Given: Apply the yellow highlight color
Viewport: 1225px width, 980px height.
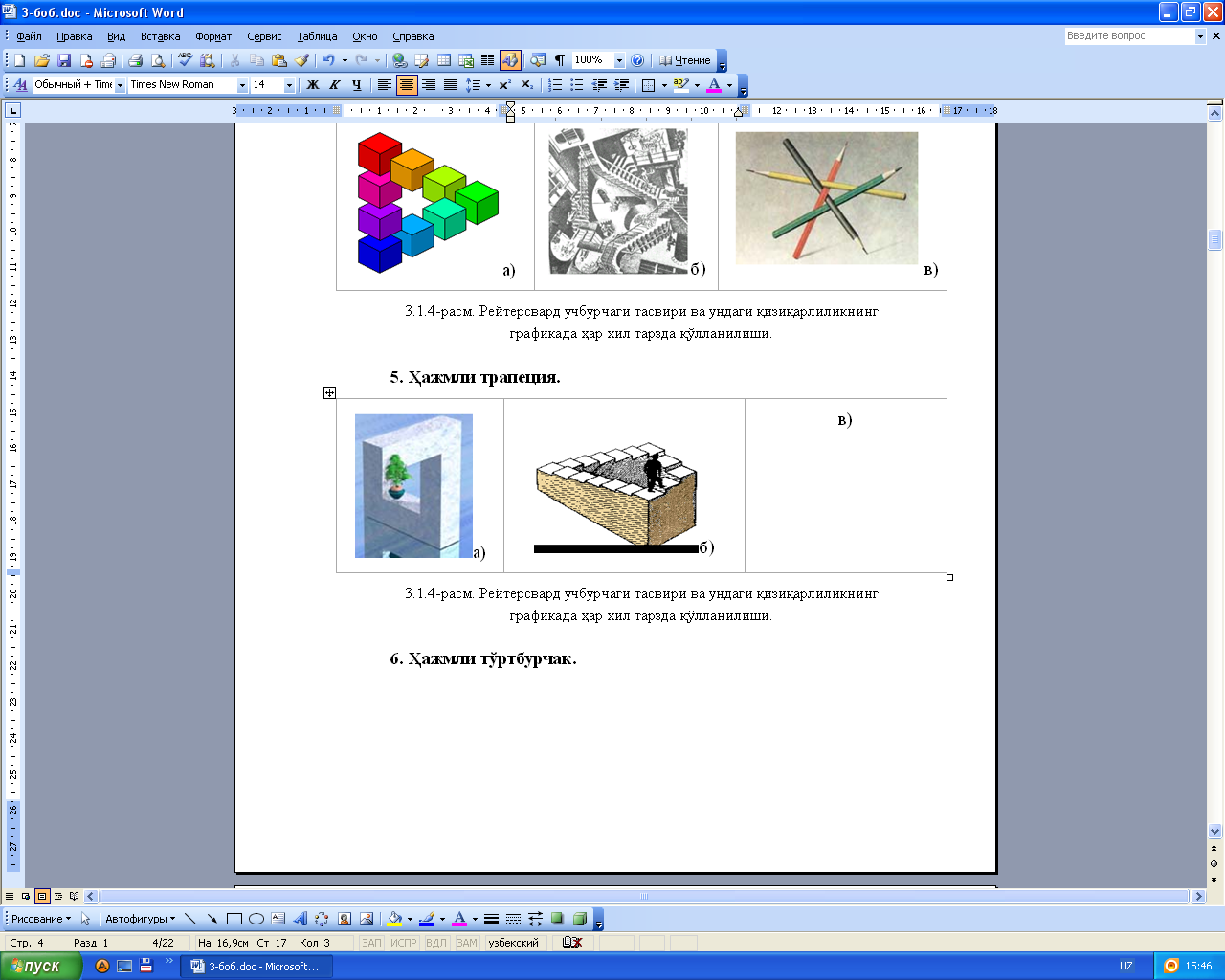Looking at the screenshot, I should click(x=681, y=85).
